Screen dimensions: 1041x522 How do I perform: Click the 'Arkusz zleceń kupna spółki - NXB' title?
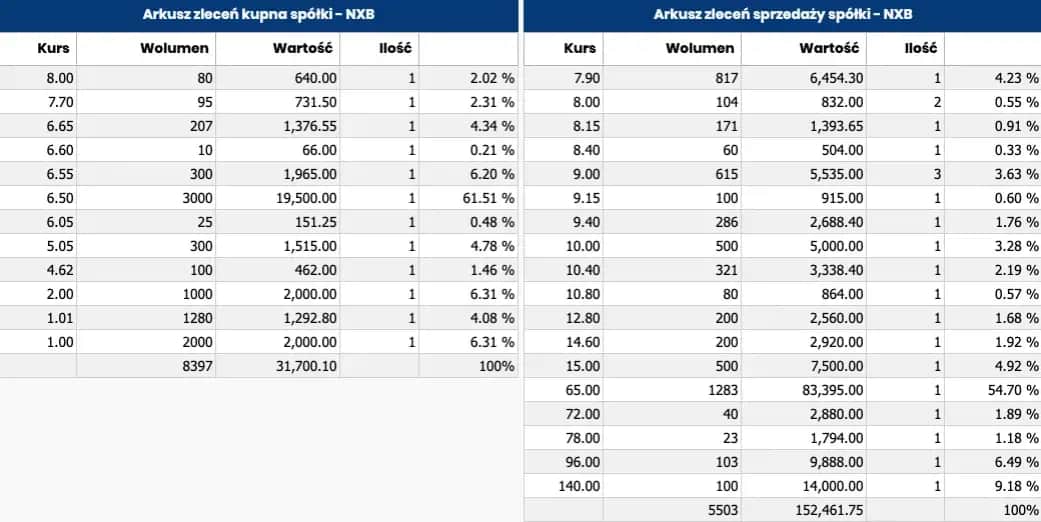point(259,15)
